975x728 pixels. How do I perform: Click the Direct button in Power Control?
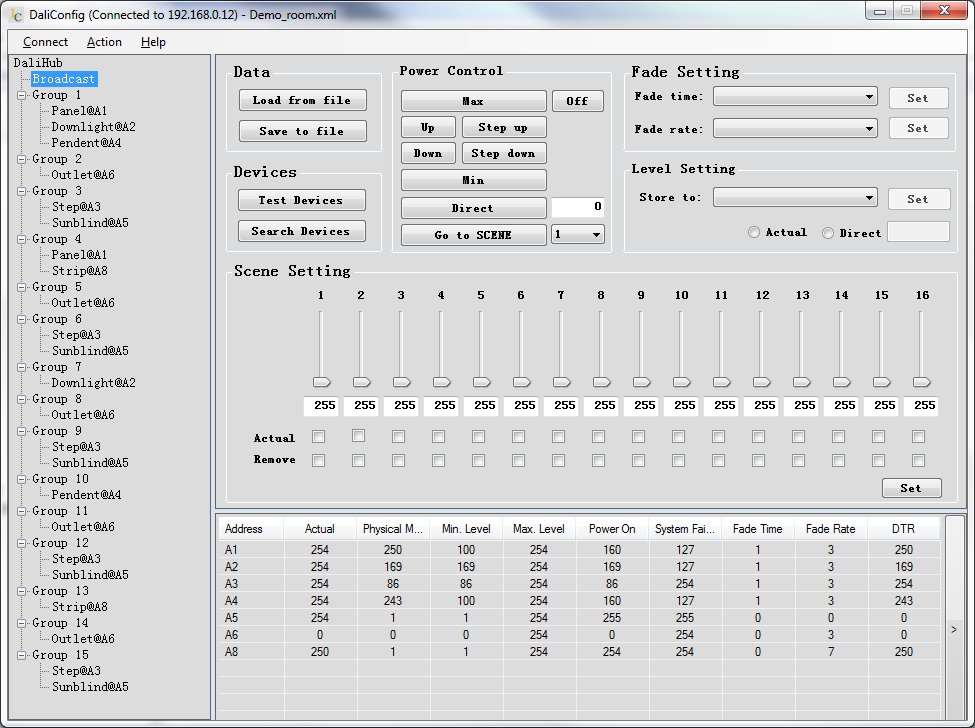[x=473, y=208]
